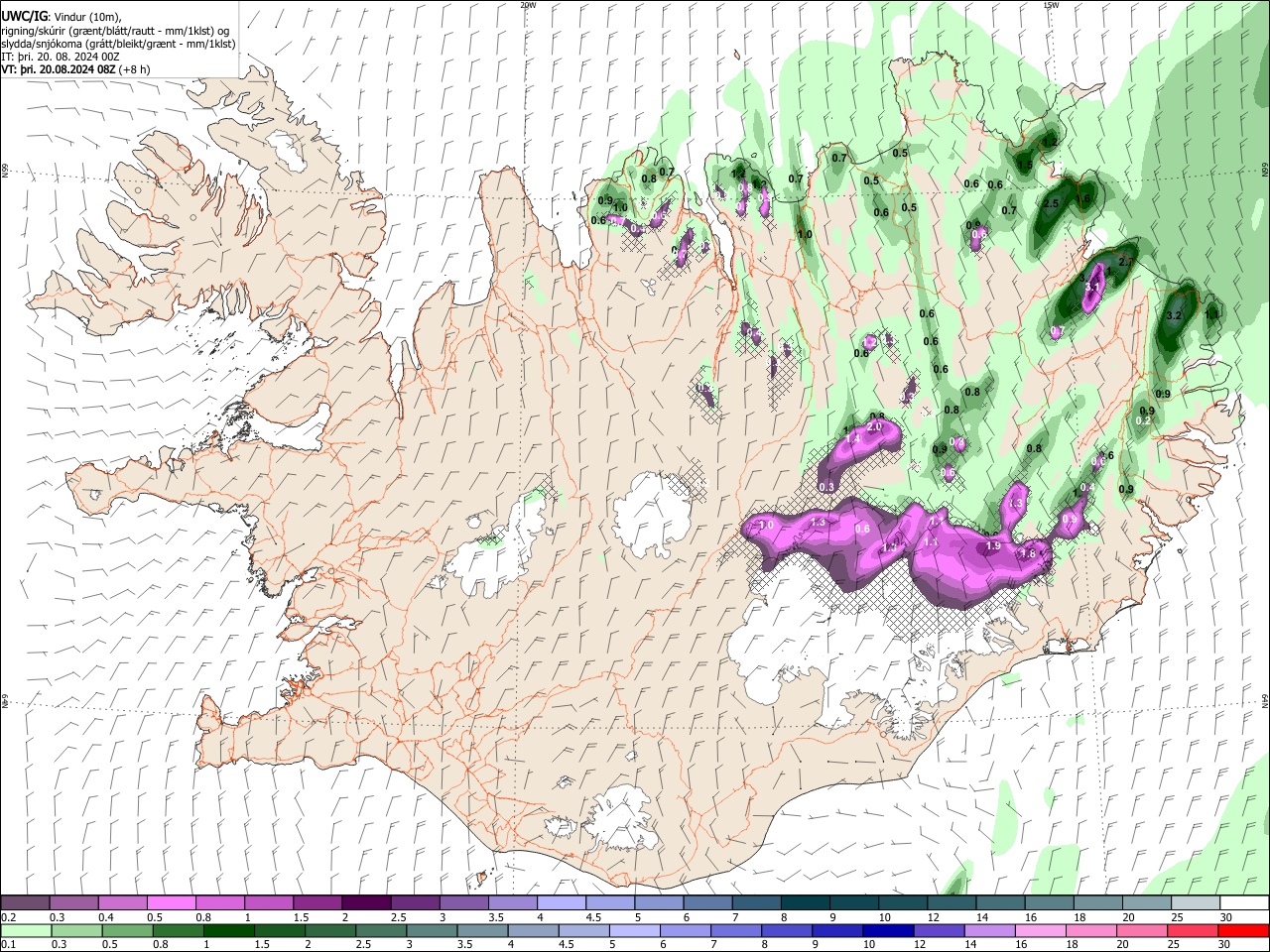Click the 1.8 value in the purple snow band
This screenshot has height=952, width=1270.
1029,554
